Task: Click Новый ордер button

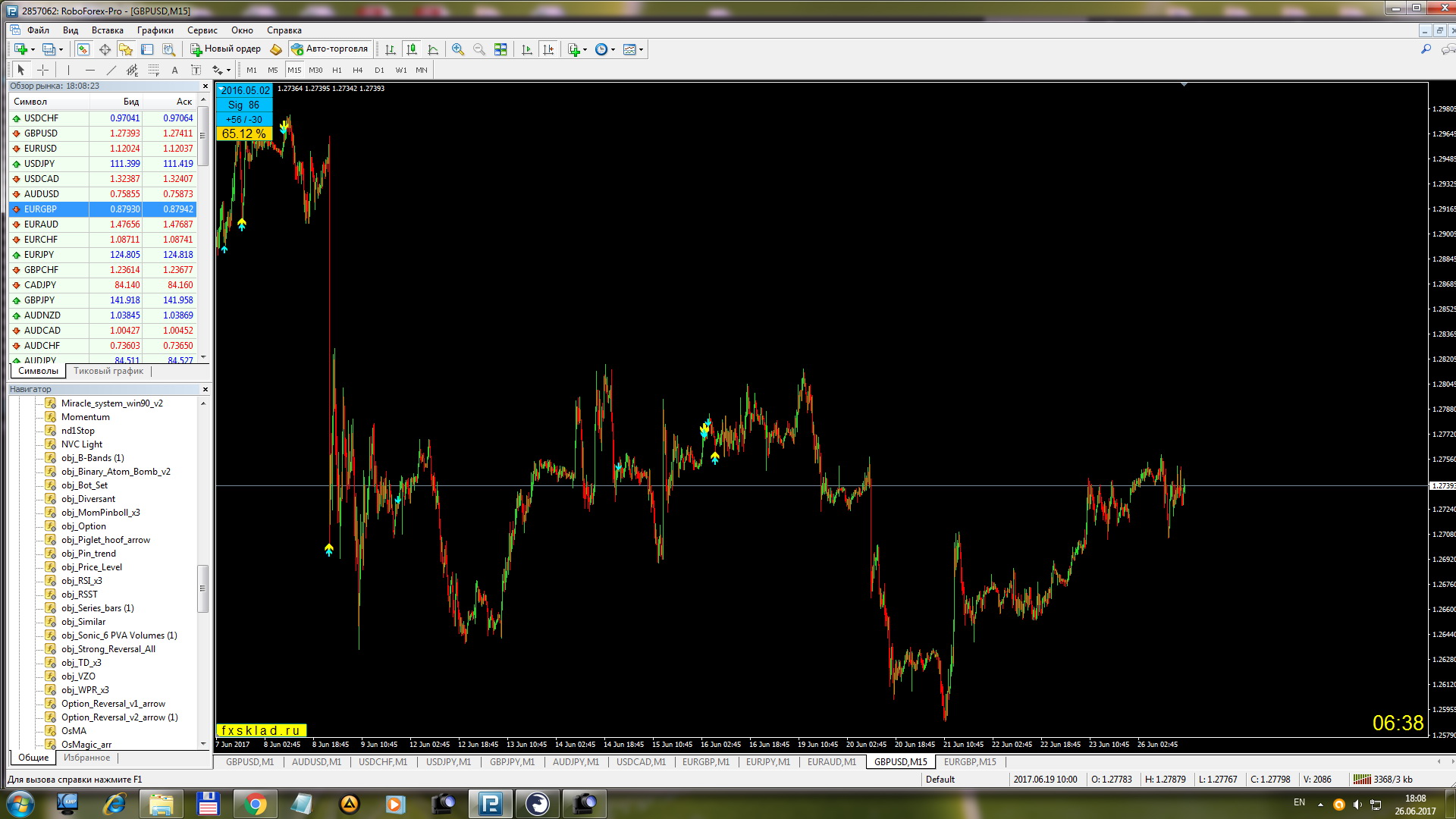Action: pos(225,49)
